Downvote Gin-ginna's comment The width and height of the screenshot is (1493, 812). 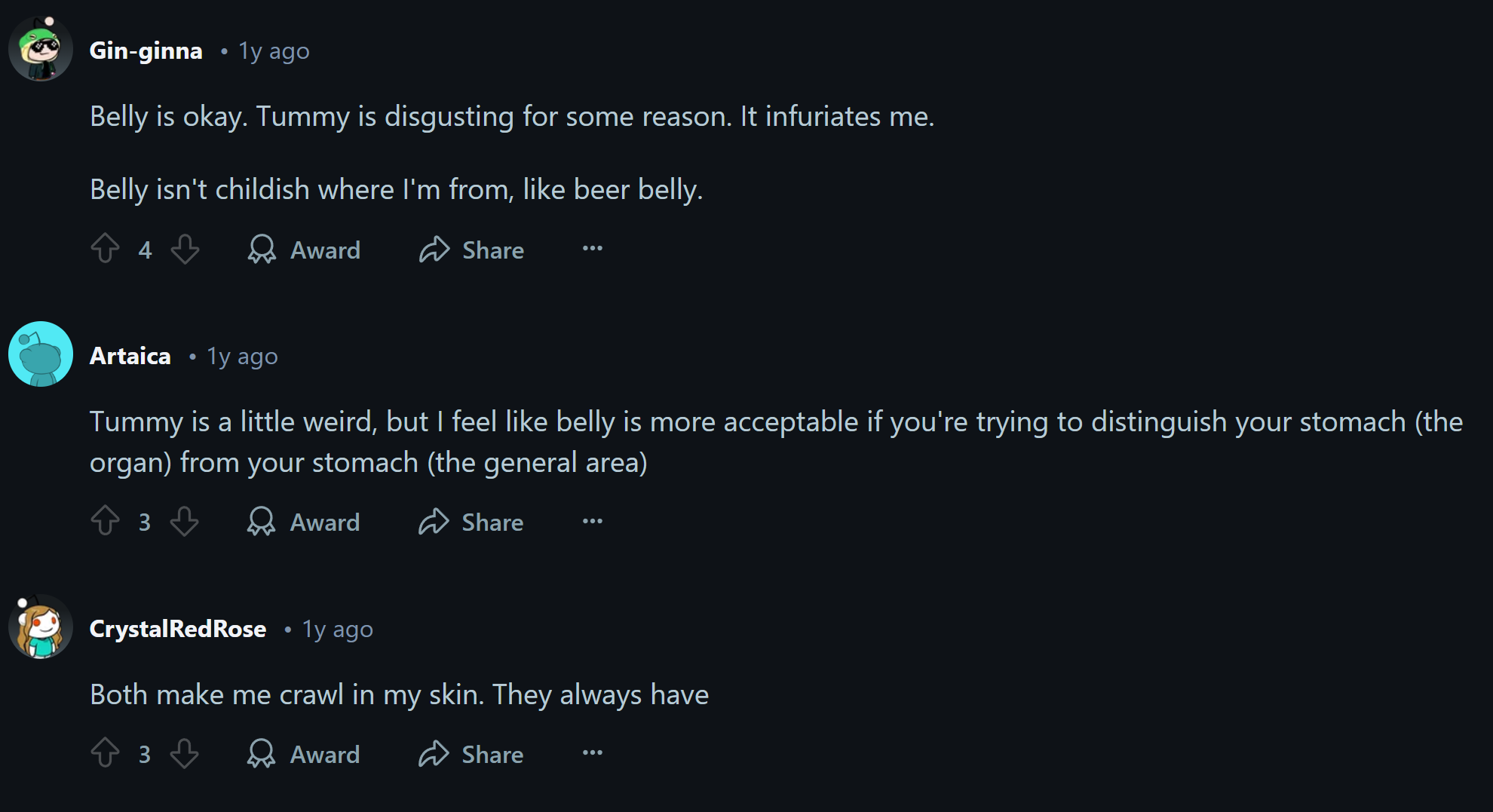(185, 249)
